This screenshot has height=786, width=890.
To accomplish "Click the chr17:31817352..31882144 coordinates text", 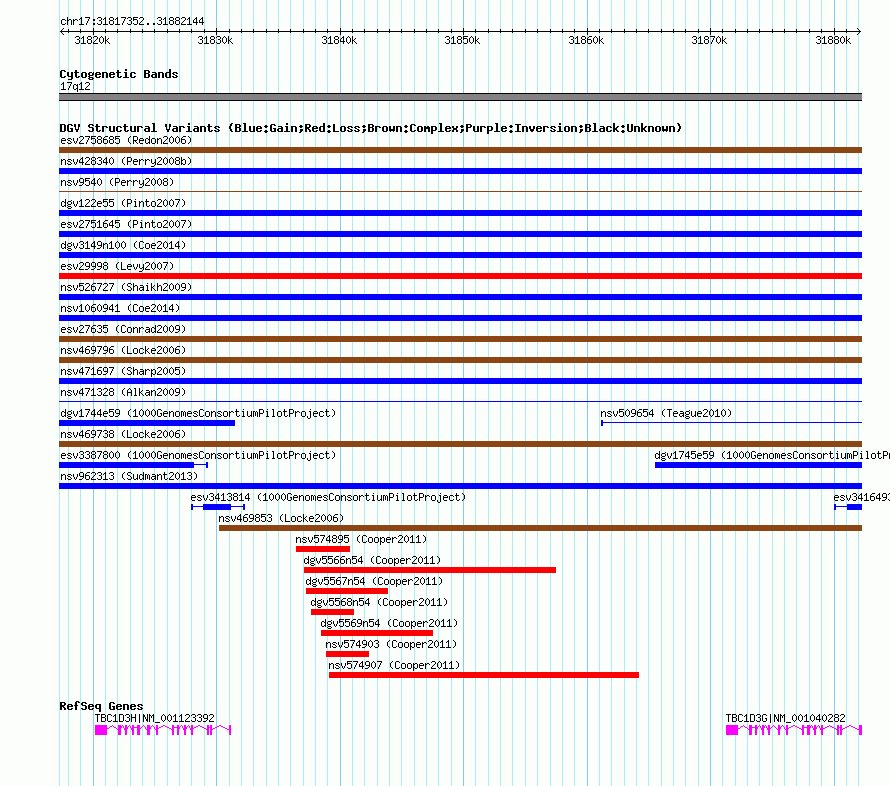I will [x=132, y=21].
